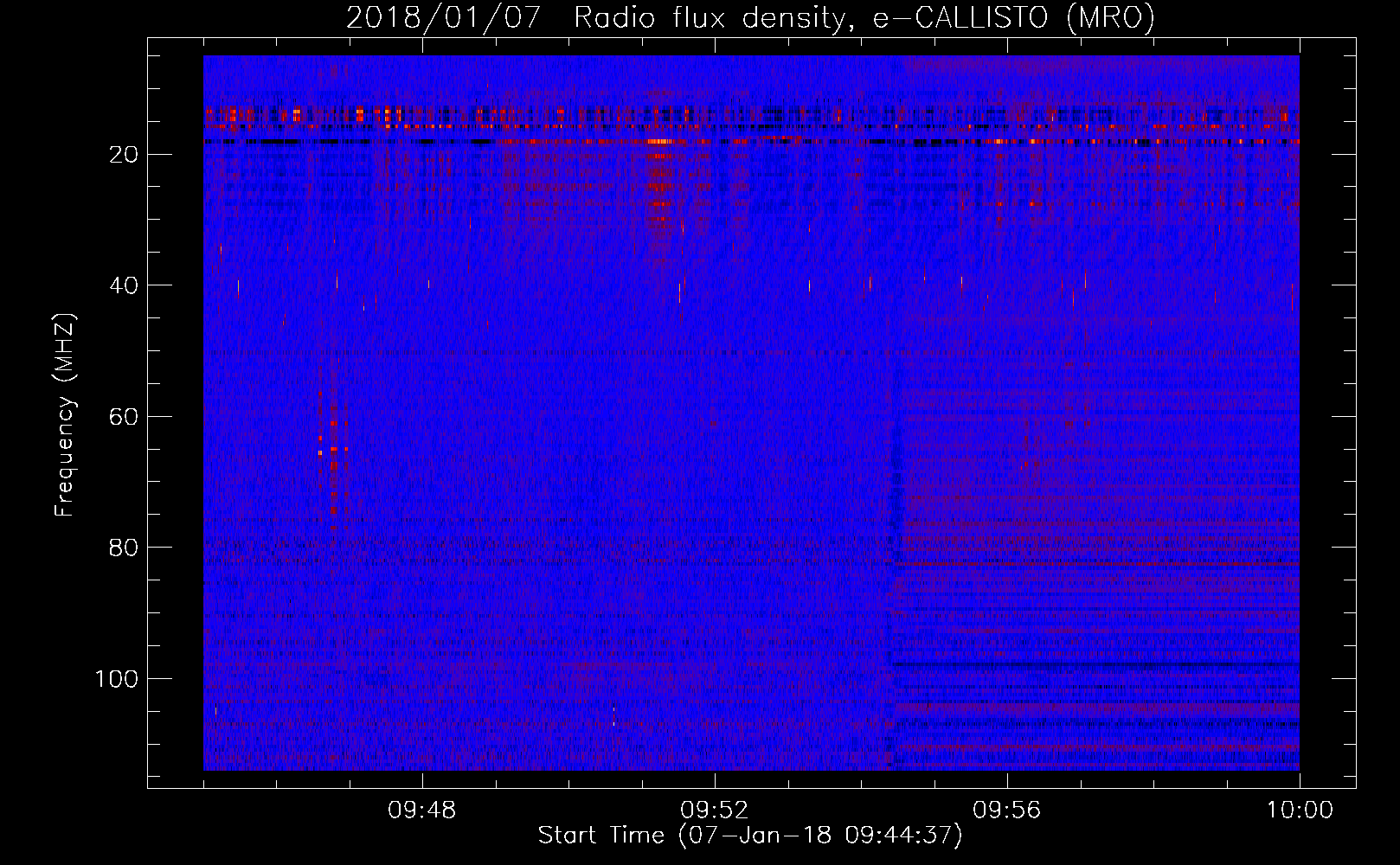Click the 80 frequency tick label

125,548
